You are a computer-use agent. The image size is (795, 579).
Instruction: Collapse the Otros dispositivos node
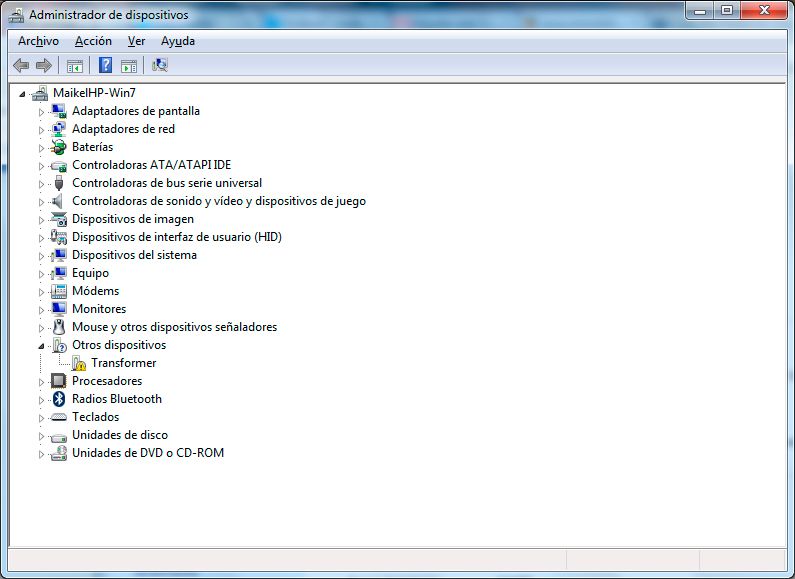click(42, 345)
